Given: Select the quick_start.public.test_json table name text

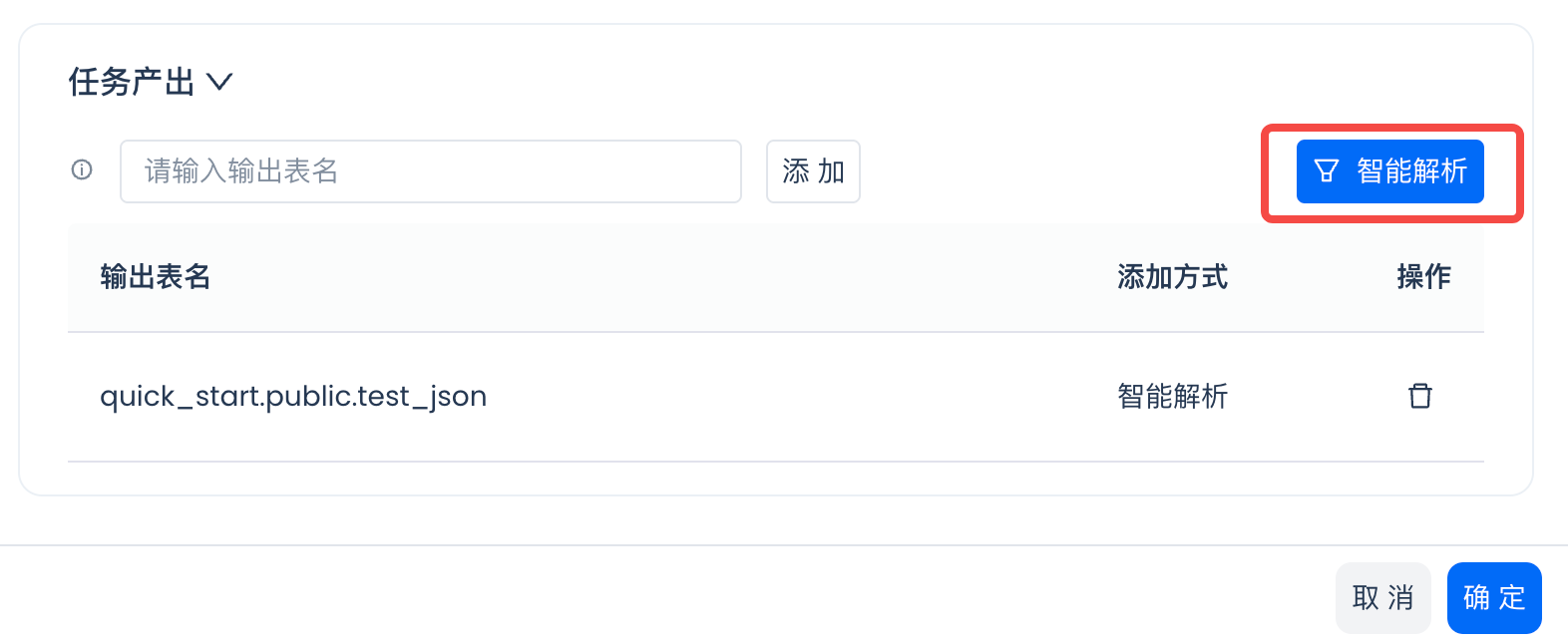Looking at the screenshot, I should pos(293,397).
